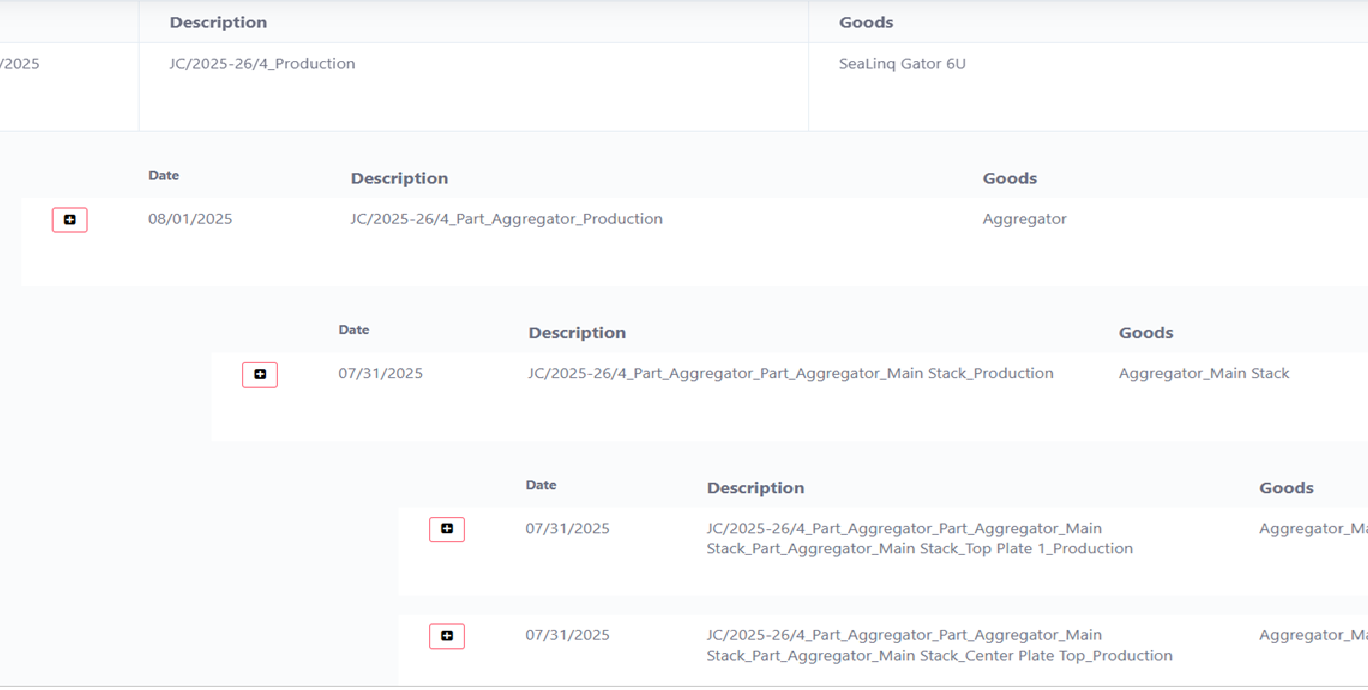Click the Main Stack row's 07/31/2025 date
The height and width of the screenshot is (690, 1368).
point(380,374)
